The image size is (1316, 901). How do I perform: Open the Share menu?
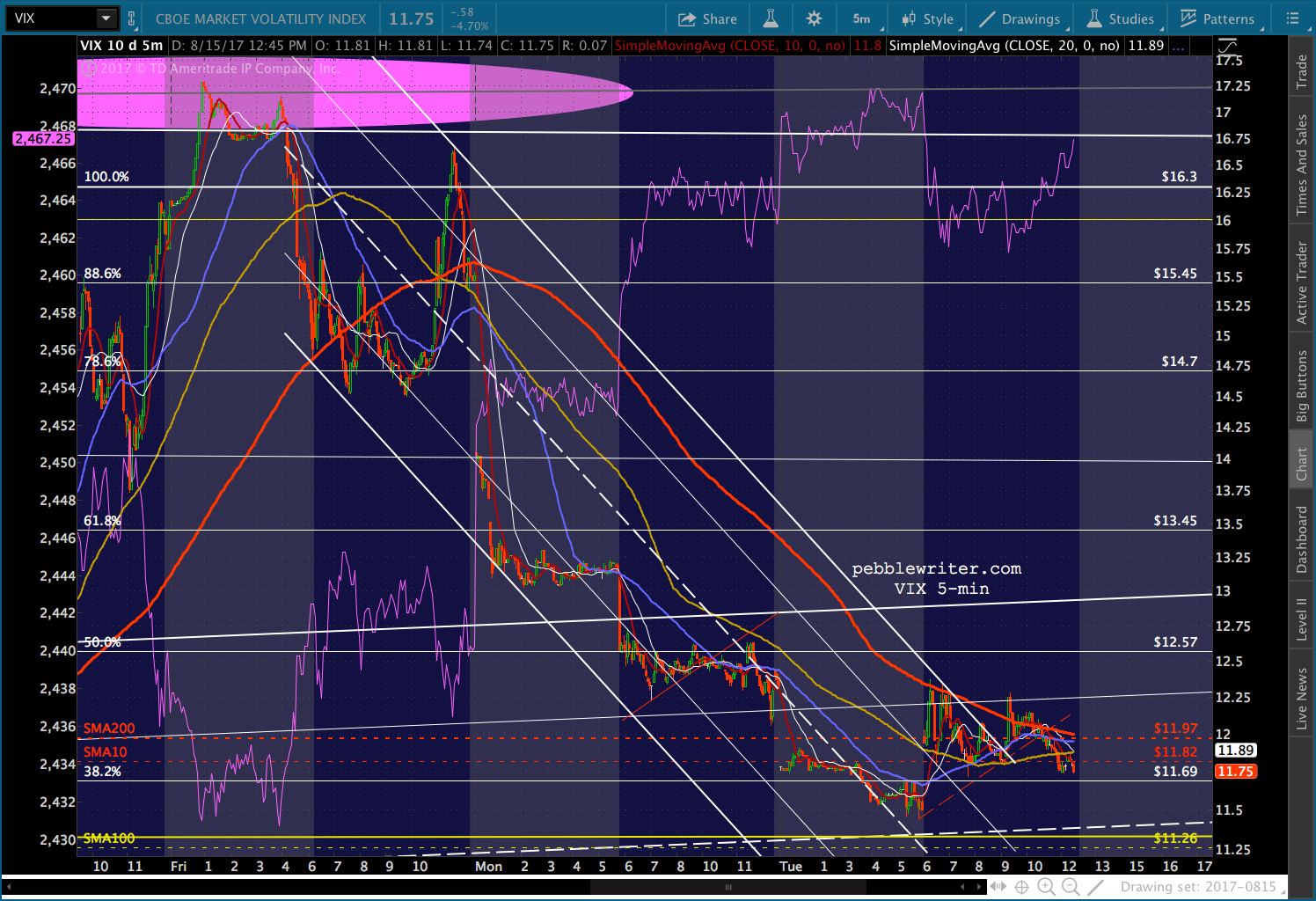click(707, 18)
